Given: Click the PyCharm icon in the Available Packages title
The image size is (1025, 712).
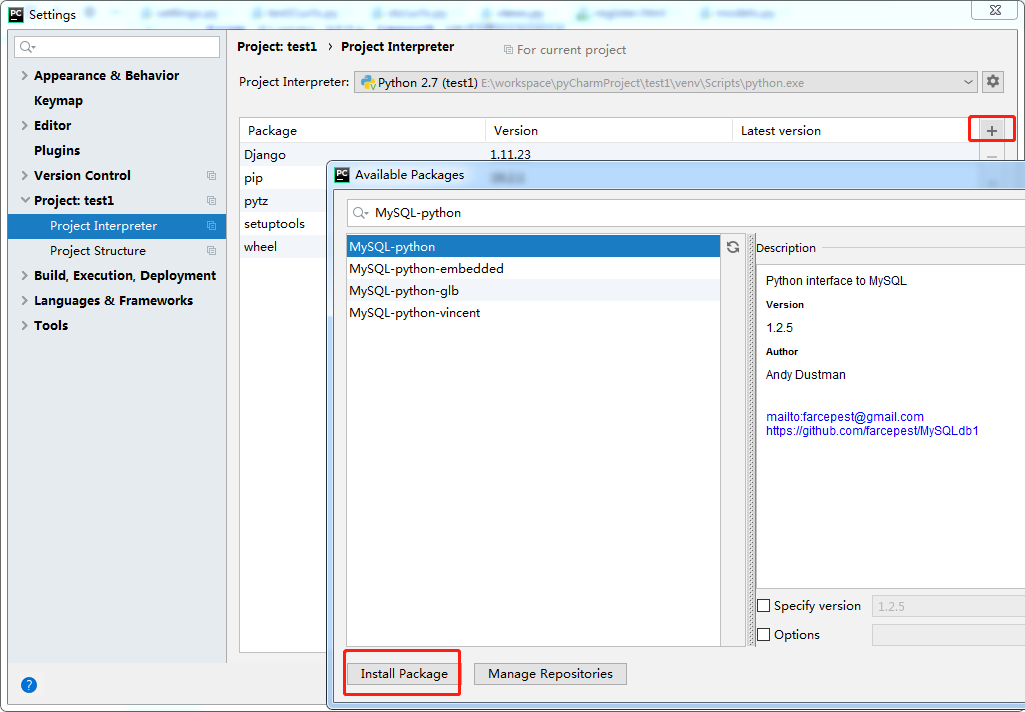Looking at the screenshot, I should (x=342, y=175).
